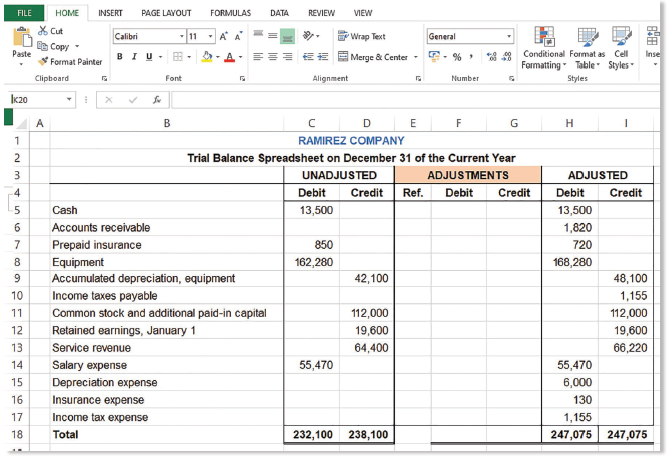This screenshot has width=671, height=461.
Task: Toggle Bold formatting
Action: click(x=120, y=57)
